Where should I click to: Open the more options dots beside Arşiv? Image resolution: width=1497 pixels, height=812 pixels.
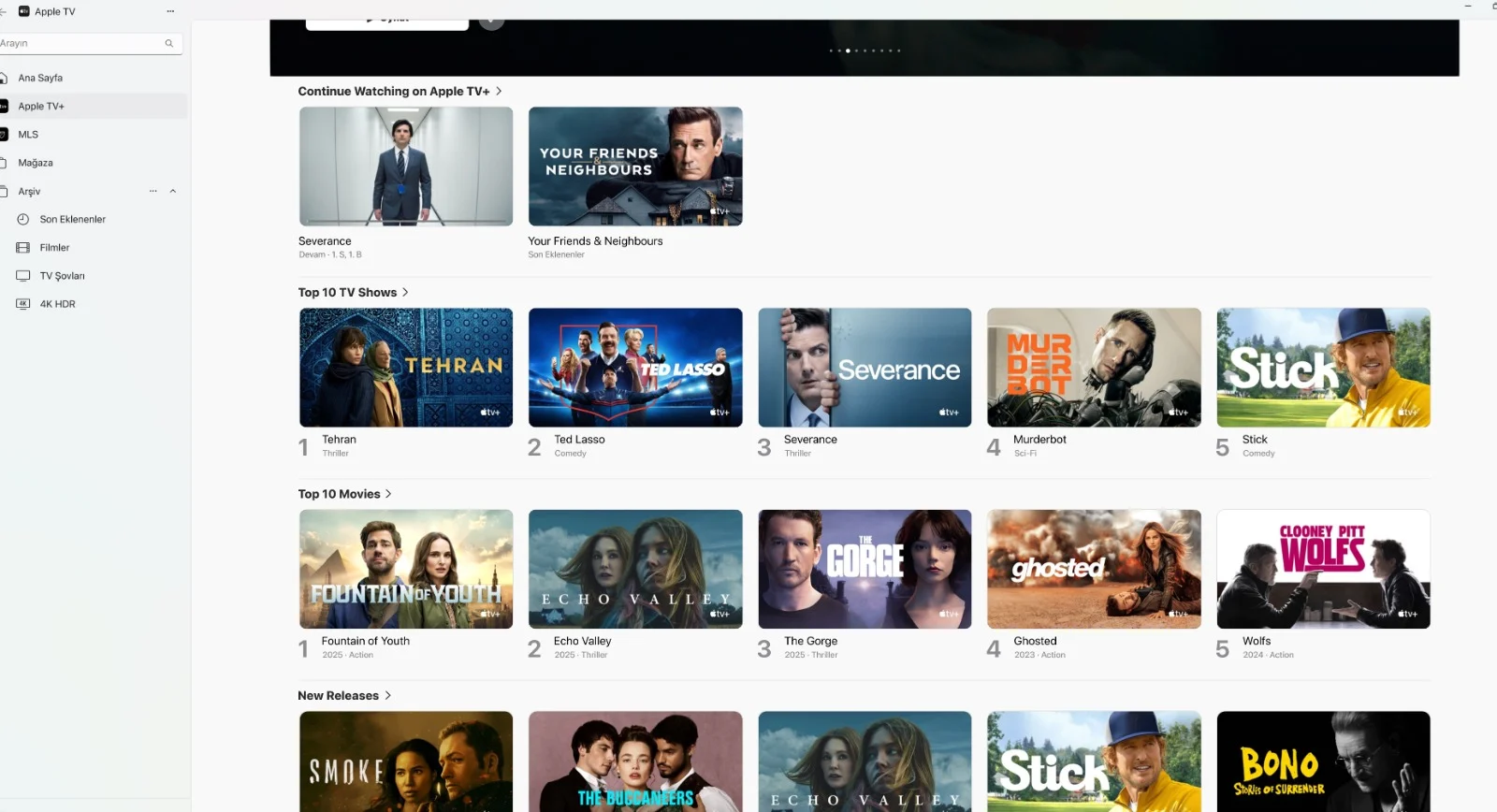pos(153,191)
